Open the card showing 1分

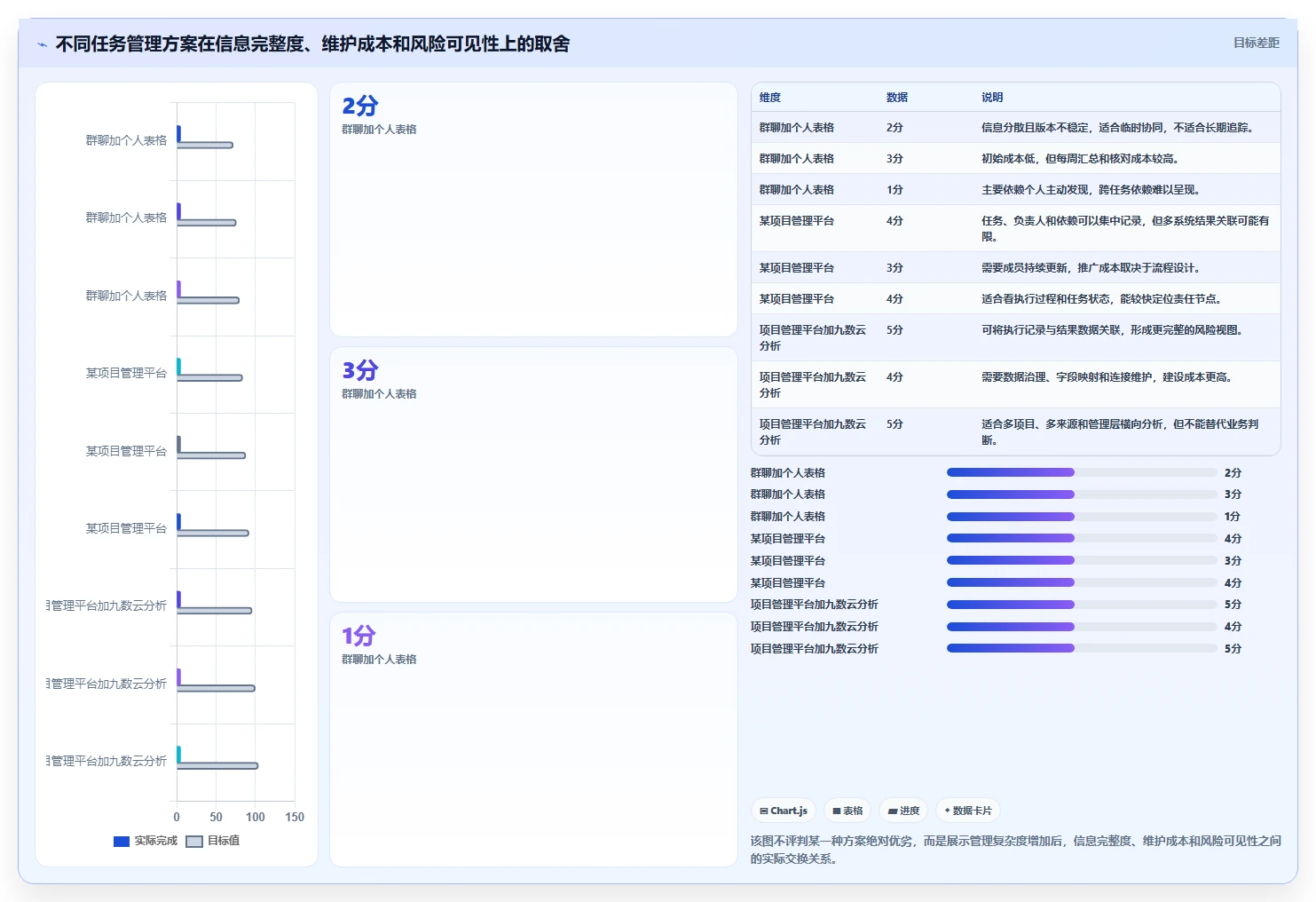tap(533, 740)
